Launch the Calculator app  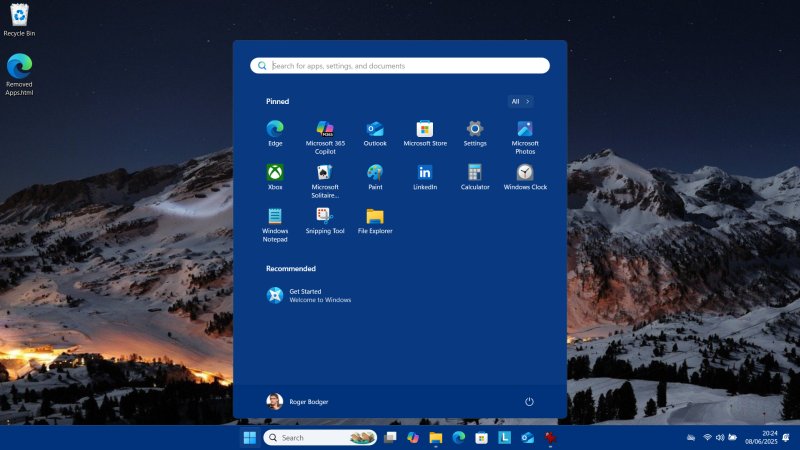point(475,173)
